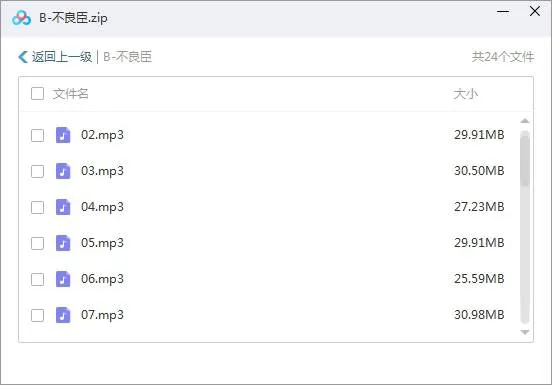Image resolution: width=552 pixels, height=385 pixels.
Task: Open the B-不良臣 breadcrumb folder
Action: (127, 57)
